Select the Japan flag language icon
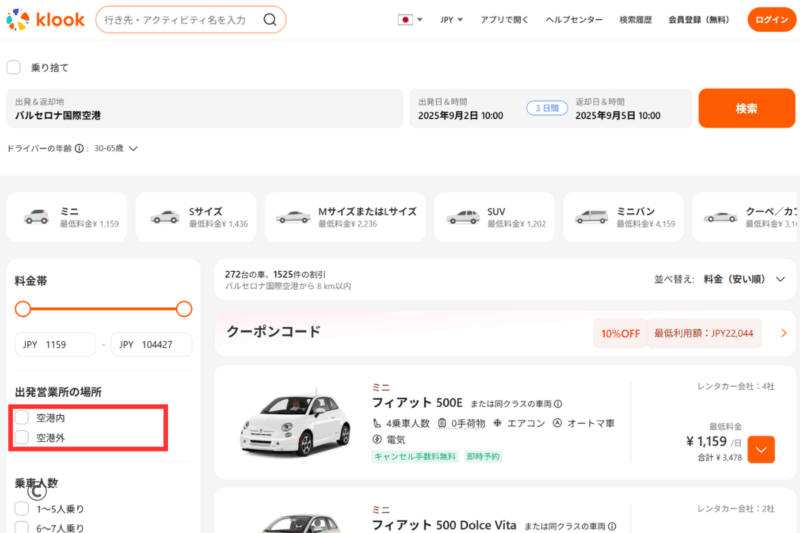This screenshot has height=533, width=800. 405,20
